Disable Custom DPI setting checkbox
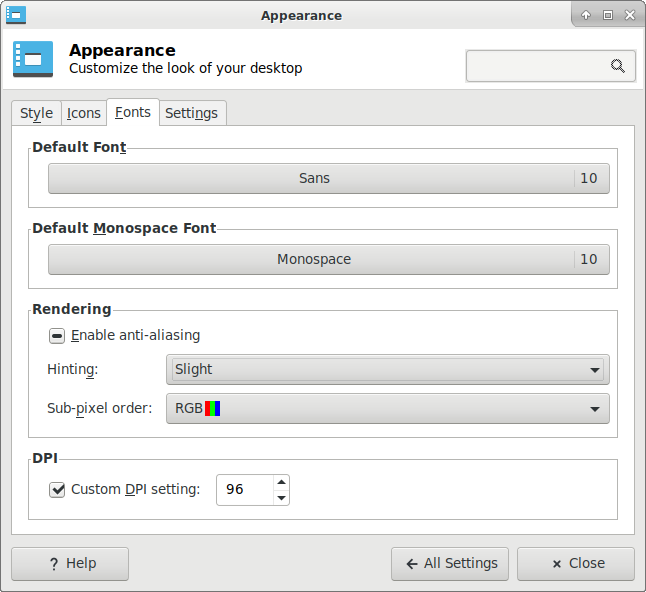Screen dimensions: 646x592 point(57,489)
